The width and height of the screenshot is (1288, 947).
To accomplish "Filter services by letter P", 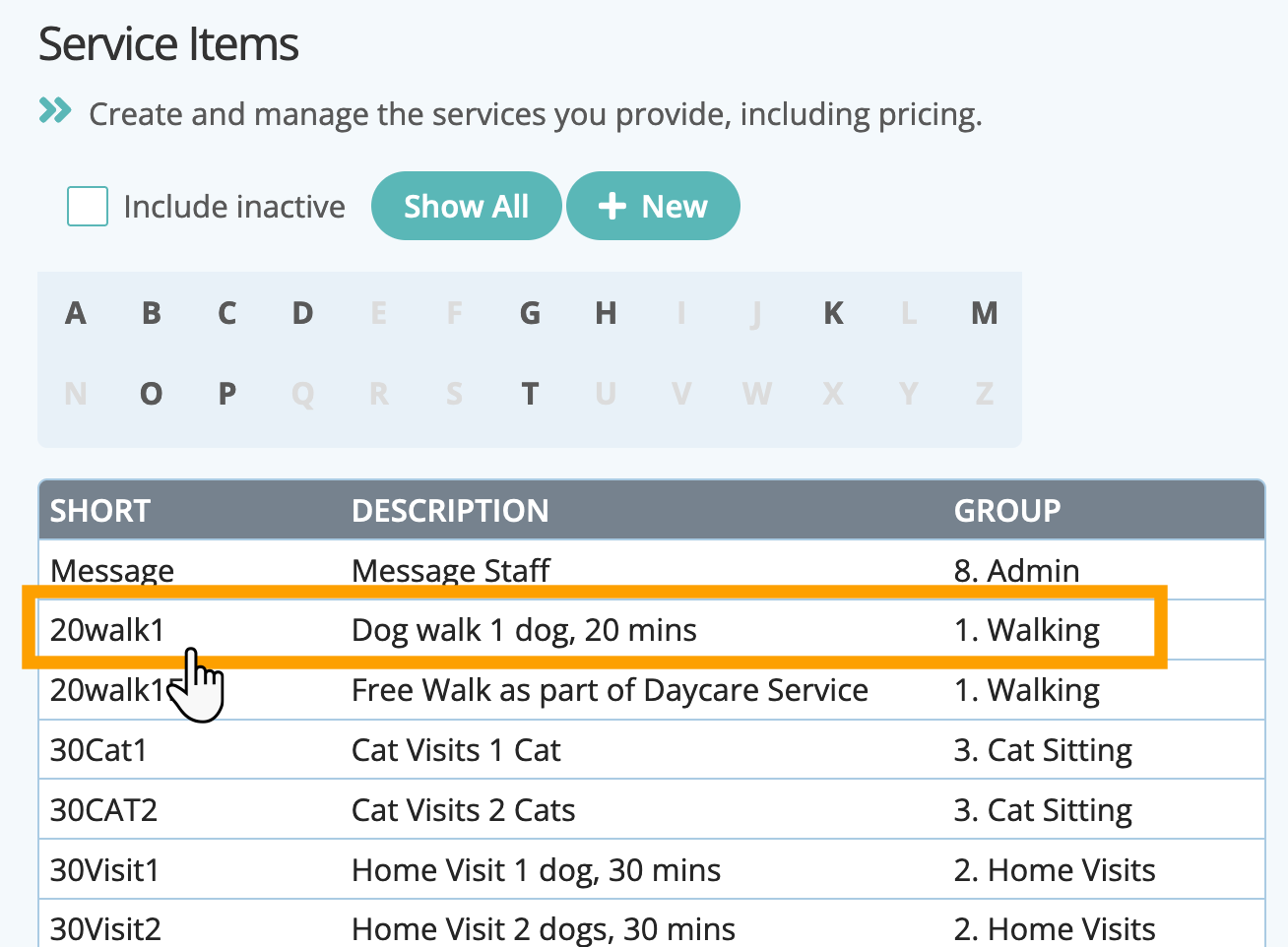I will tap(227, 395).
